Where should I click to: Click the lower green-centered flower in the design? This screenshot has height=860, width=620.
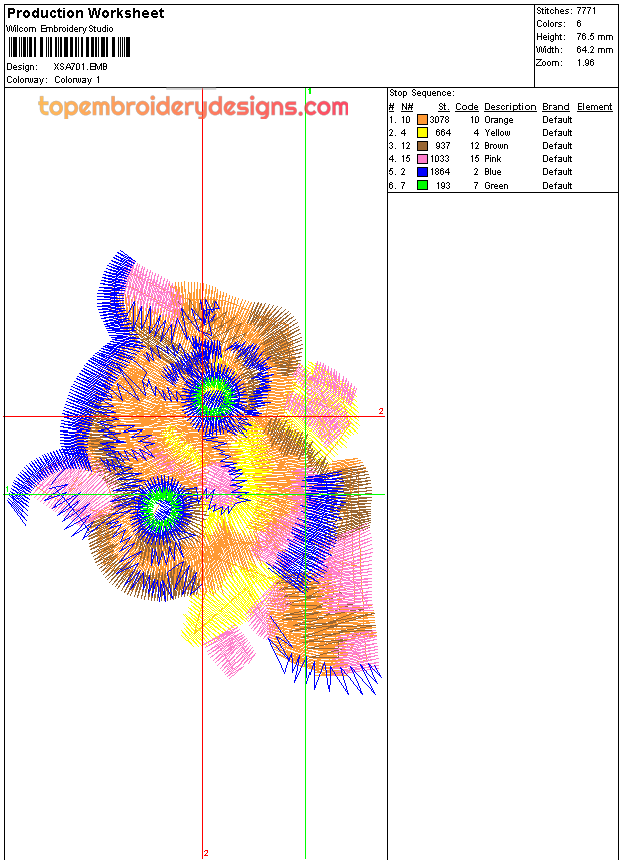[x=162, y=510]
